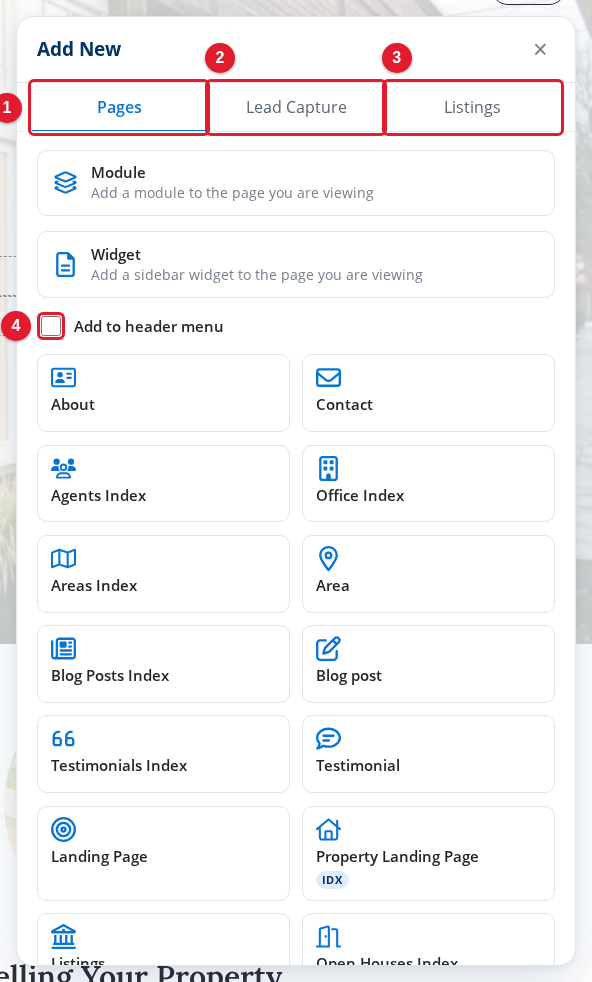Add a new Contact page
The height and width of the screenshot is (982, 592).
428,393
